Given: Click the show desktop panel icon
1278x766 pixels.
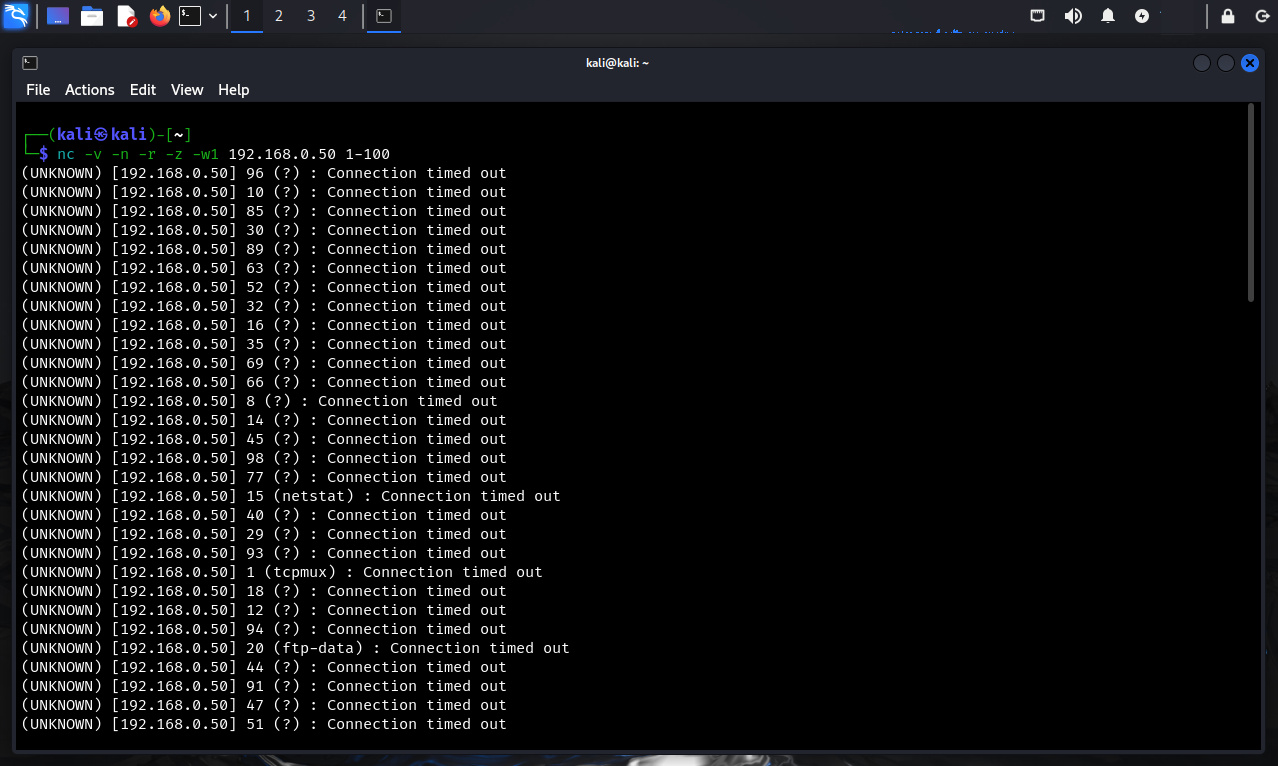Looking at the screenshot, I should tap(58, 16).
